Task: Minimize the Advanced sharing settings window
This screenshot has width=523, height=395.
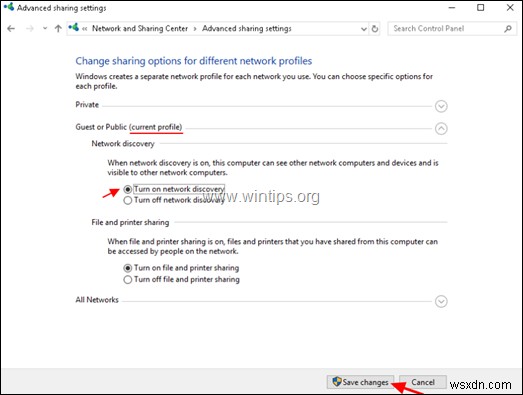Action: point(452,7)
